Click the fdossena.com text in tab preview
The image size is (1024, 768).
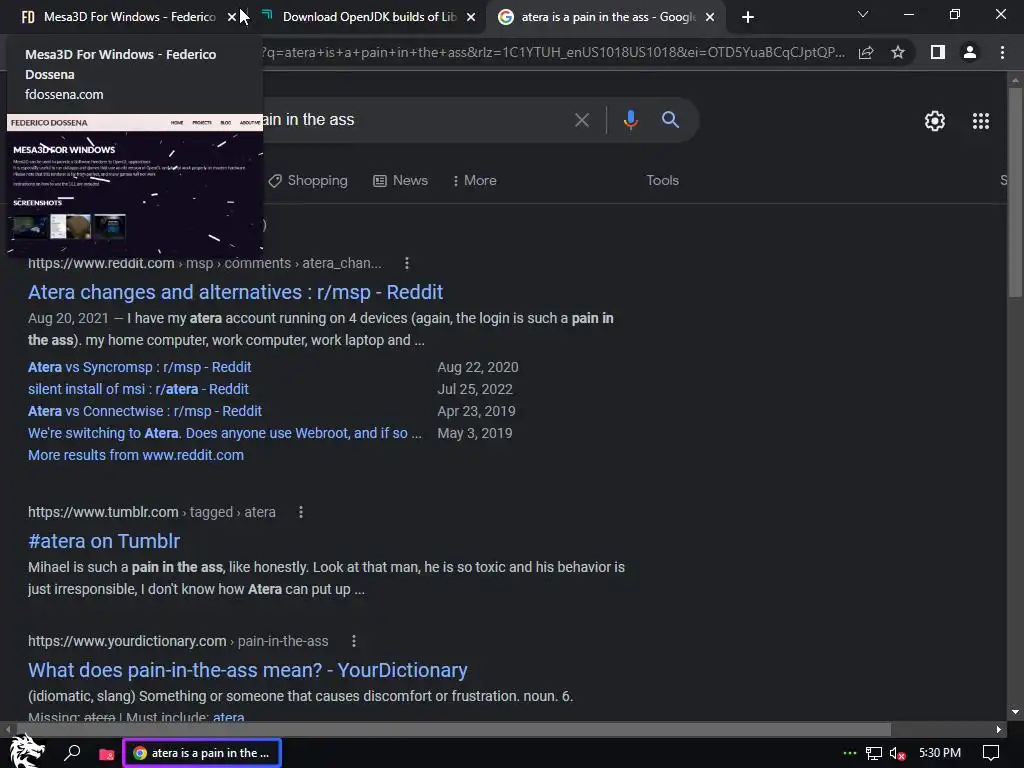(x=64, y=95)
